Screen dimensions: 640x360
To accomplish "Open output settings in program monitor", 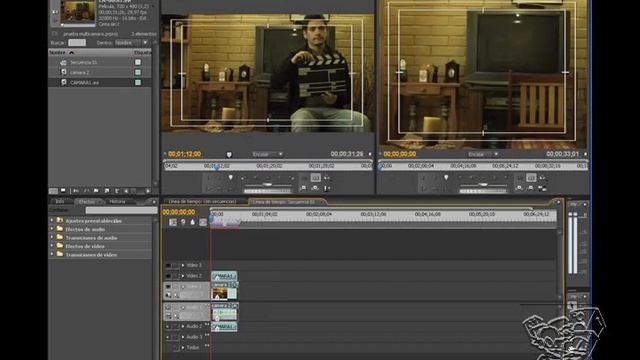I will tap(542, 178).
